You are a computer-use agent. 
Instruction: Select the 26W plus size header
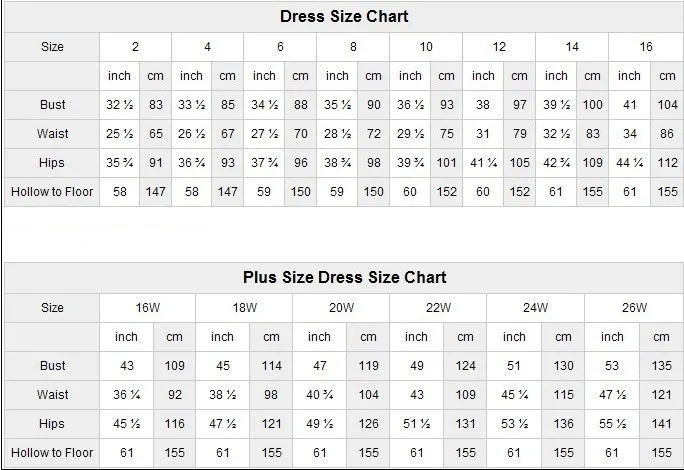(x=633, y=308)
